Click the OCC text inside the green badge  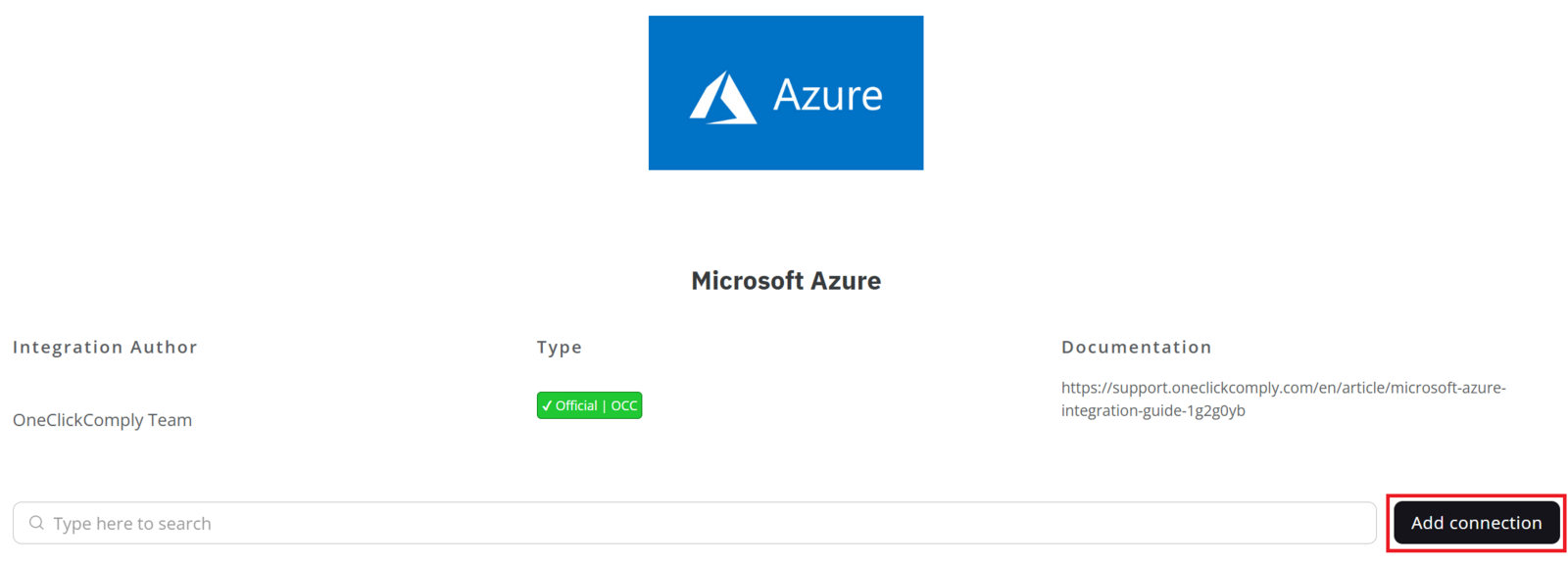click(x=624, y=405)
